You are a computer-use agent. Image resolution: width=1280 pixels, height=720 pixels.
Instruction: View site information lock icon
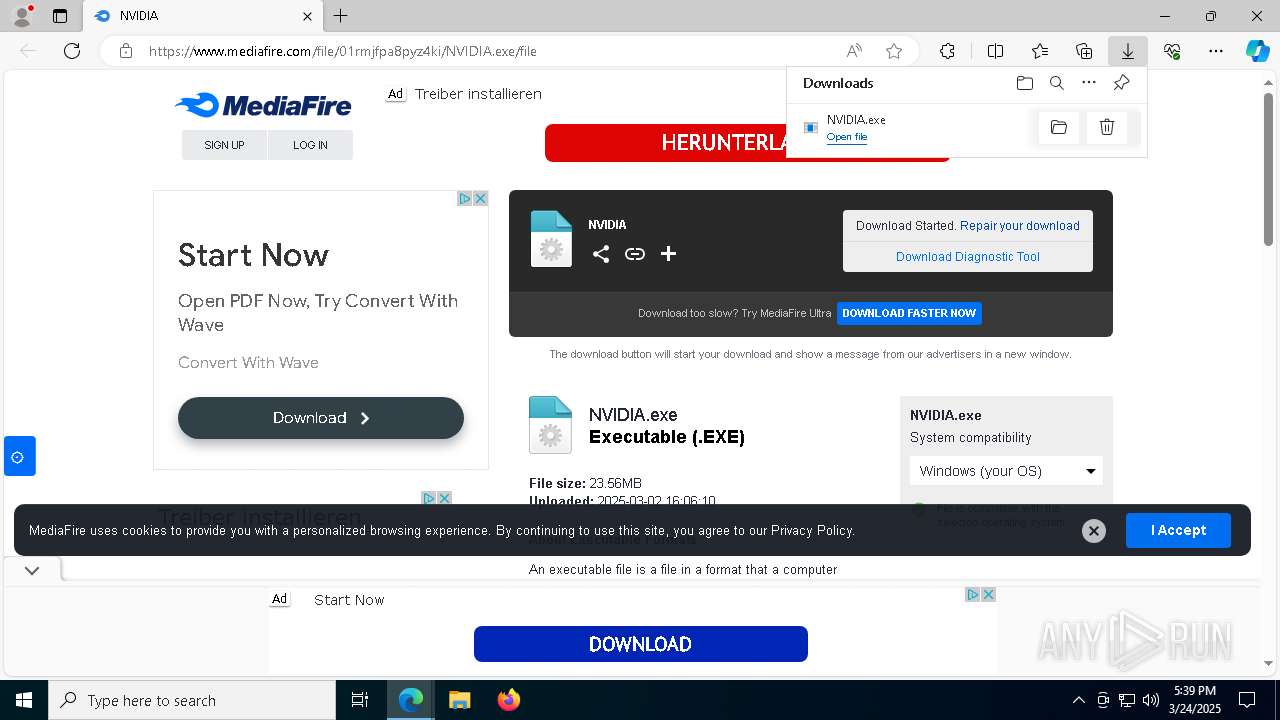pos(126,51)
